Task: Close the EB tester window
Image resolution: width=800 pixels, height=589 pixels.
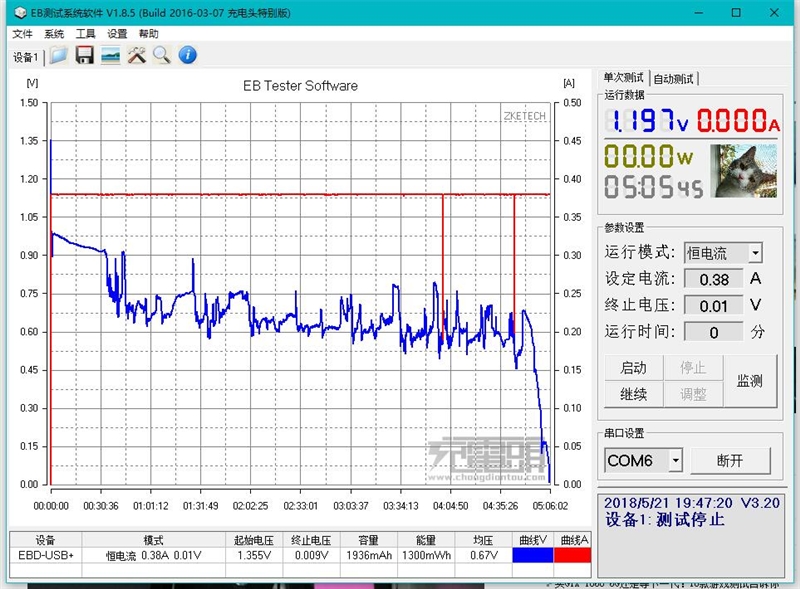Action: tap(774, 13)
